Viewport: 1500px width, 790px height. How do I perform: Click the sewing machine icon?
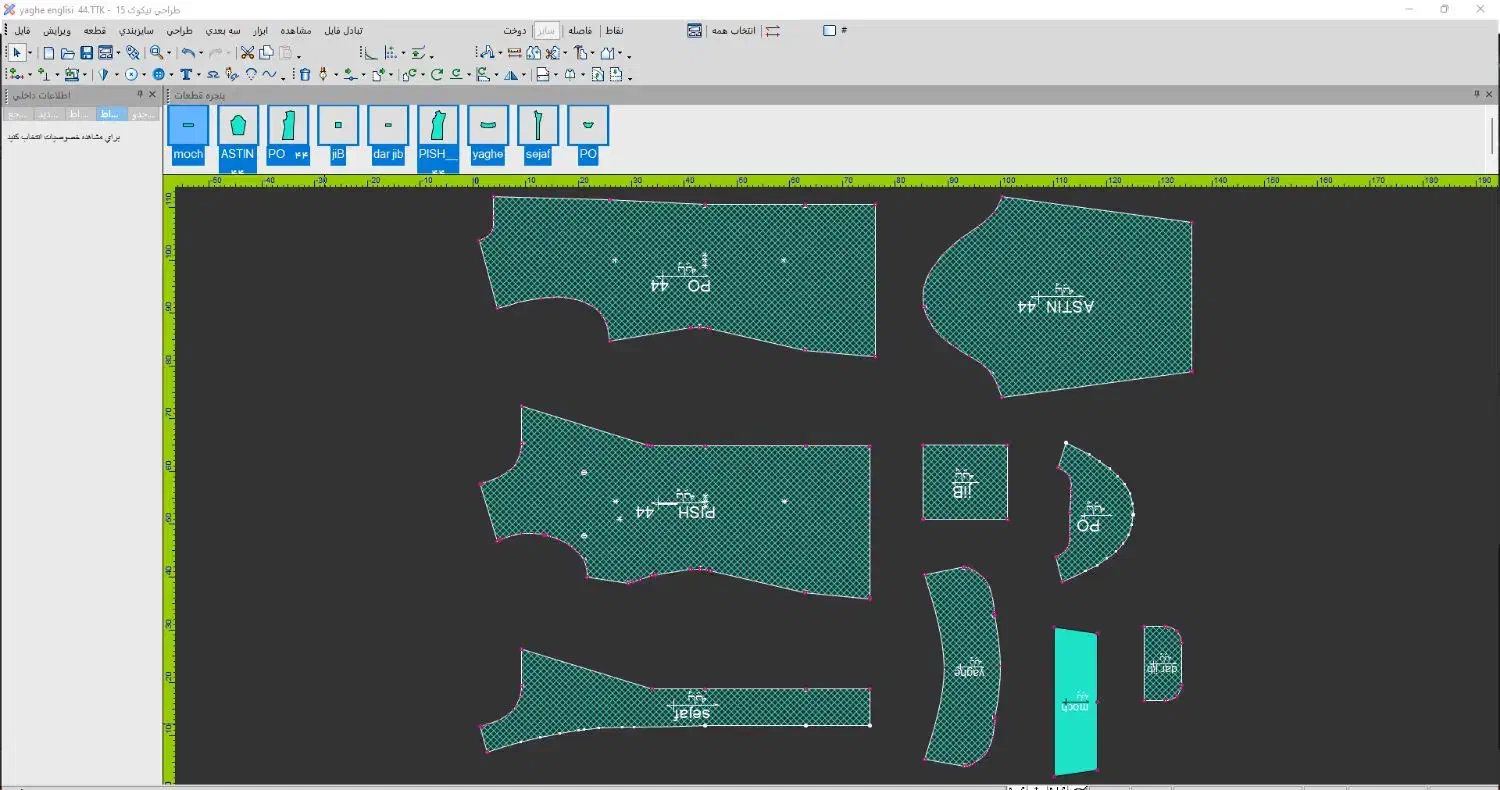tap(71, 74)
